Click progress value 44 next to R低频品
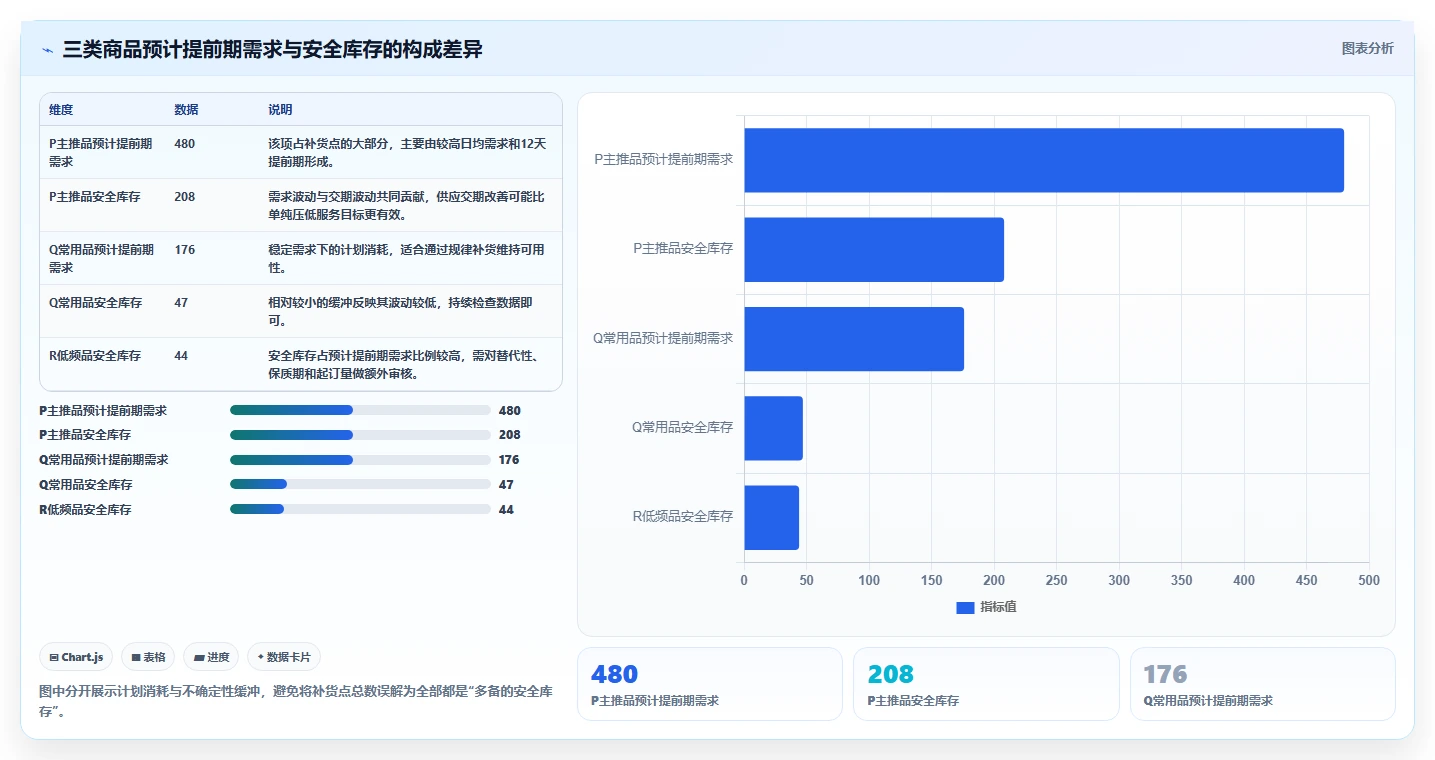 point(506,510)
